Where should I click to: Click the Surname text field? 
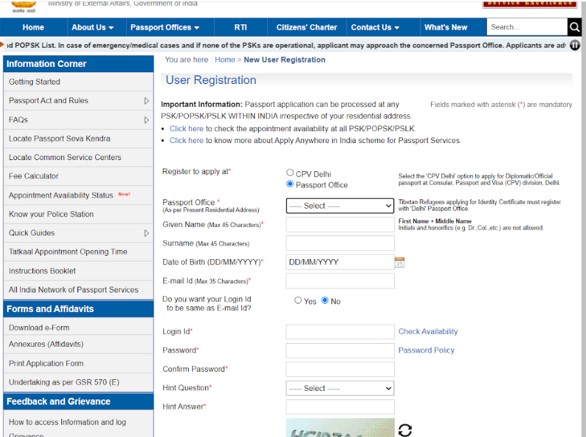(x=340, y=243)
